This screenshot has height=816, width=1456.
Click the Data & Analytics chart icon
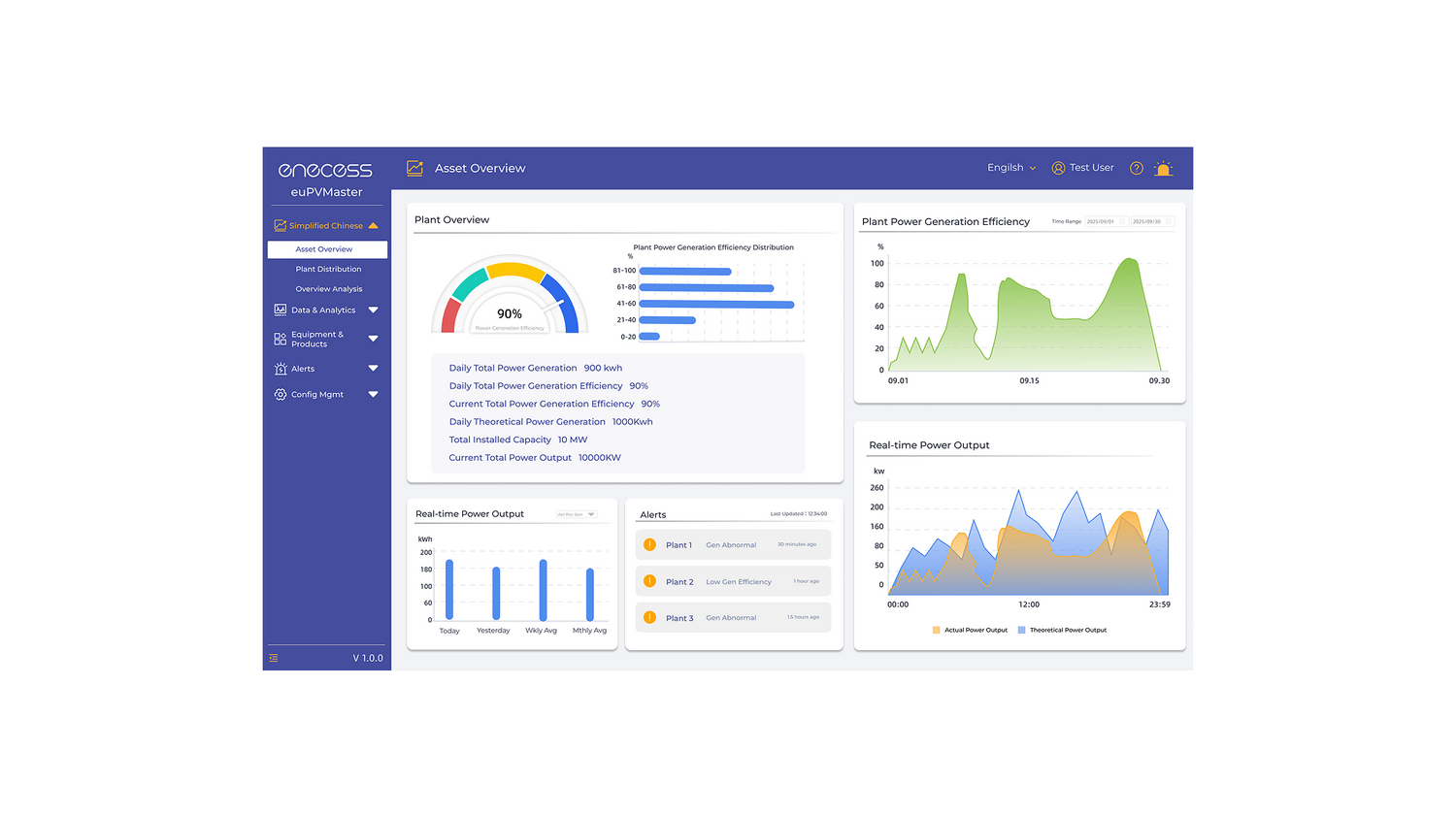coord(281,310)
